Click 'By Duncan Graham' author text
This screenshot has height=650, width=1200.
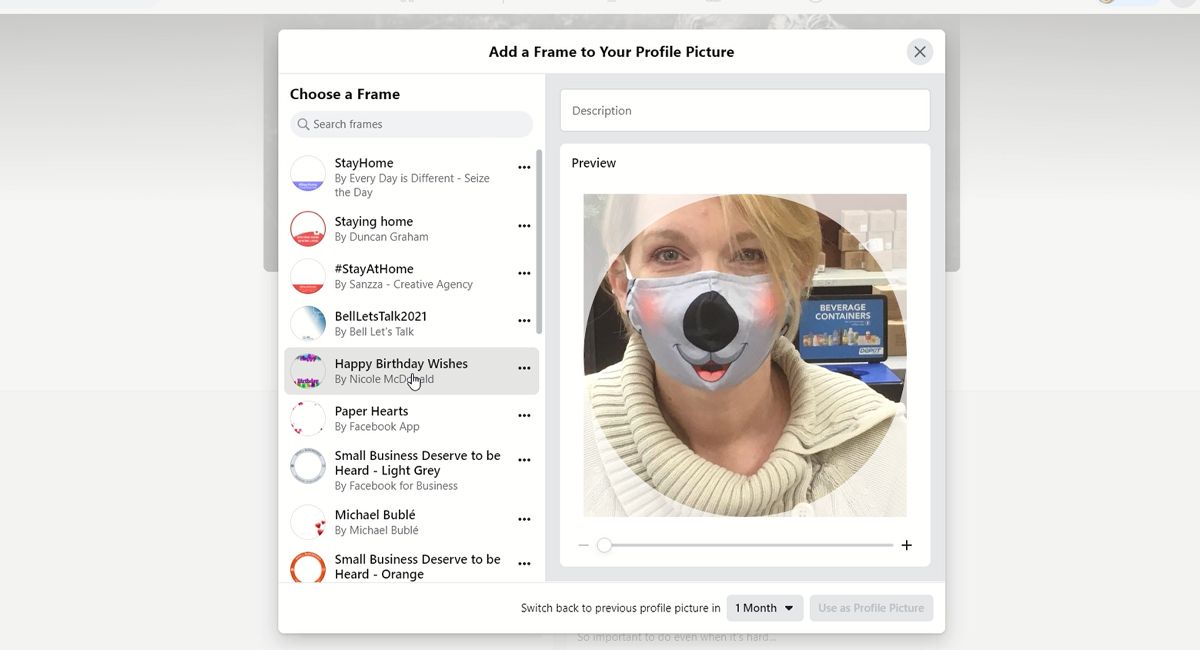381,237
